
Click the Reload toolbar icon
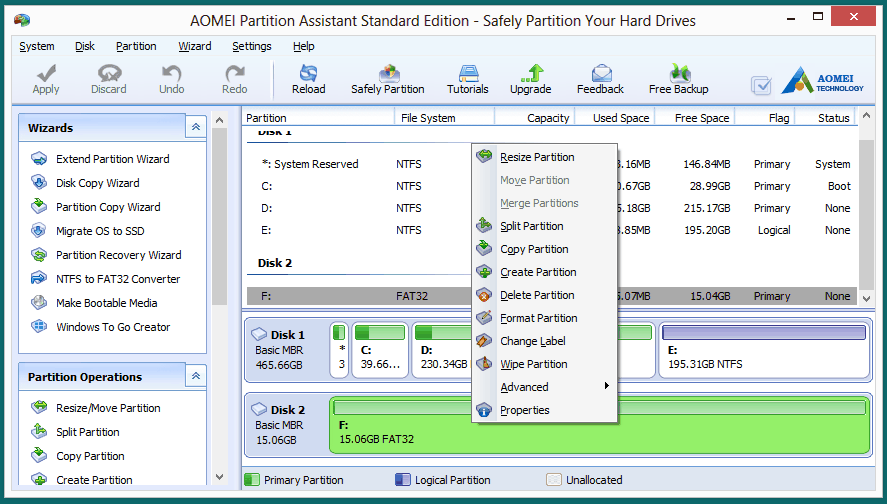308,74
